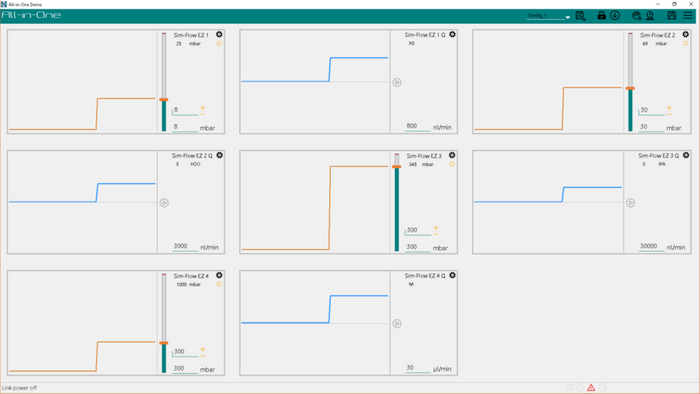Image resolution: width=700 pixels, height=394 pixels.
Task: Click the greyed arrow icon right of warning triangle
Action: coord(603,387)
